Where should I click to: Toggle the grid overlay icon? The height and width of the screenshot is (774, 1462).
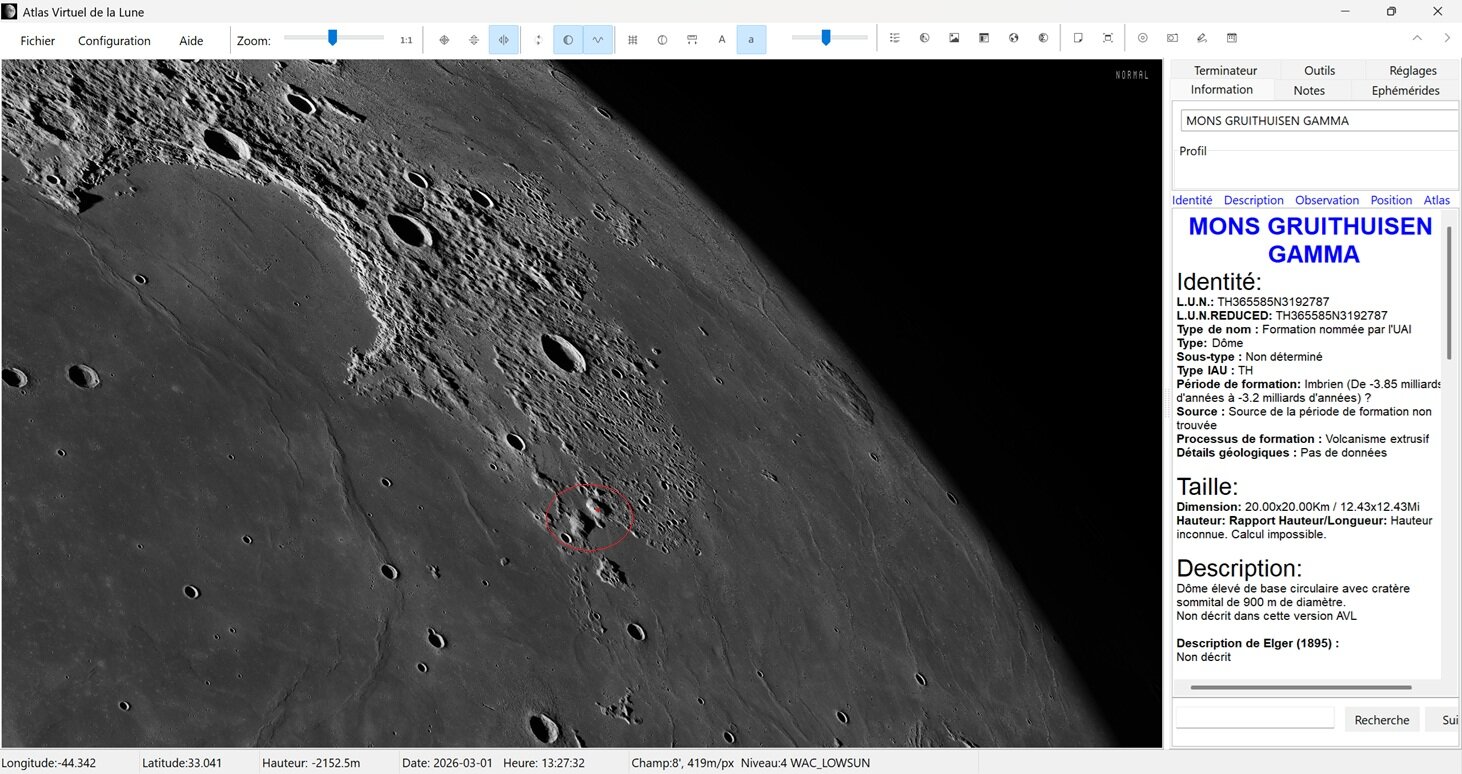[x=632, y=39]
